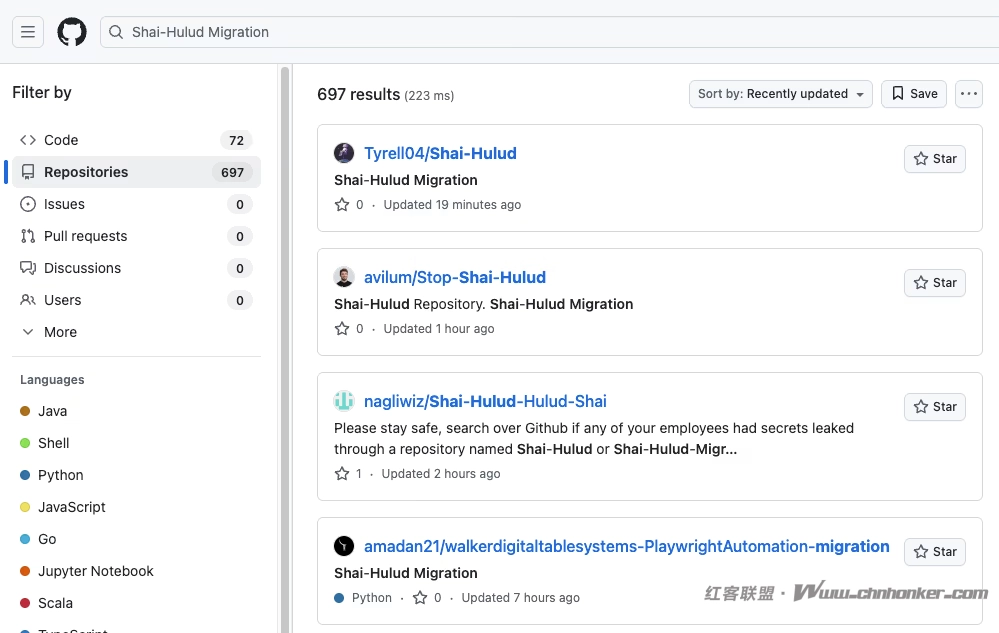Save this search query
Viewport: 999px width, 633px height.
click(914, 94)
